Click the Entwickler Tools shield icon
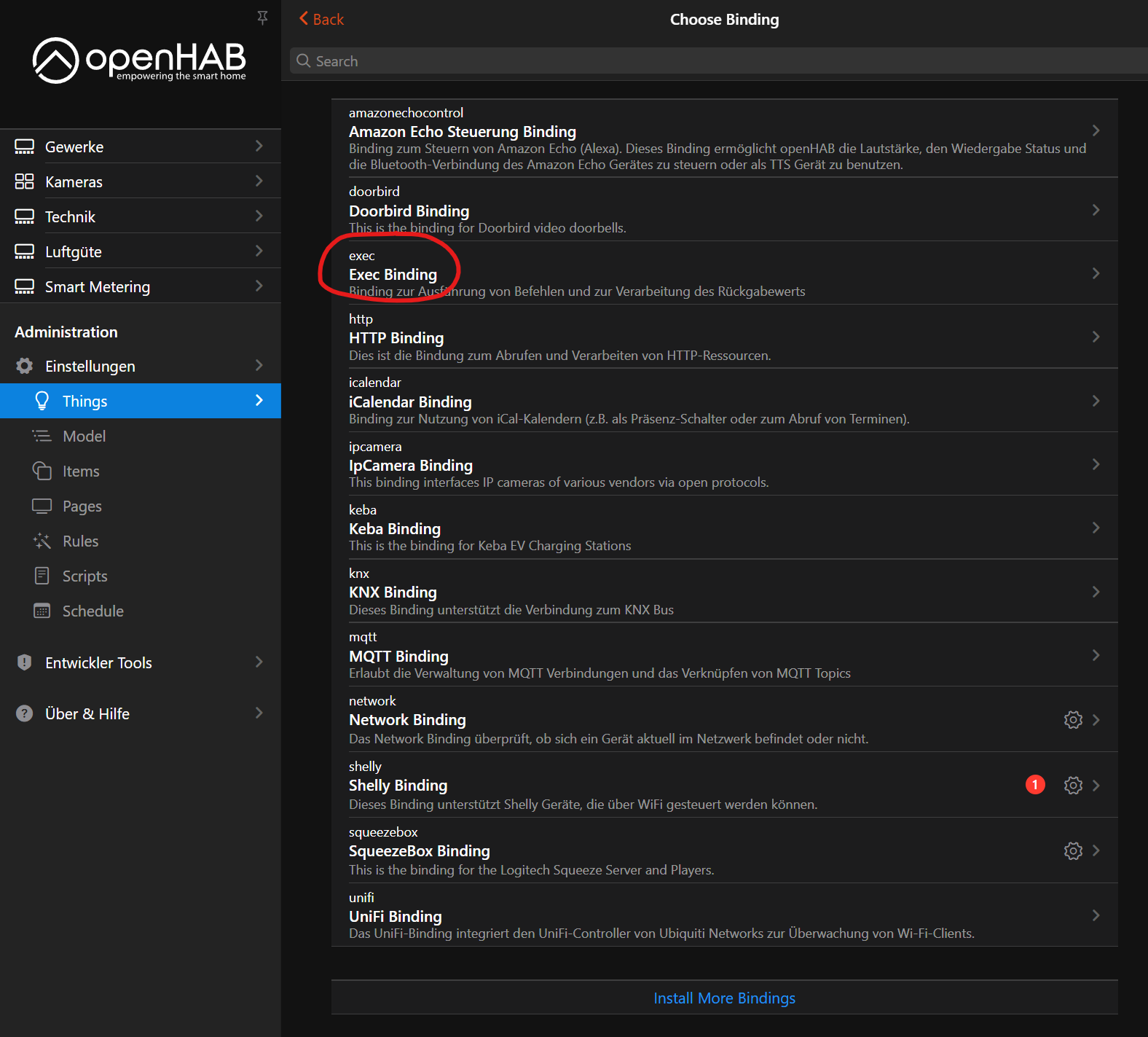 (25, 662)
